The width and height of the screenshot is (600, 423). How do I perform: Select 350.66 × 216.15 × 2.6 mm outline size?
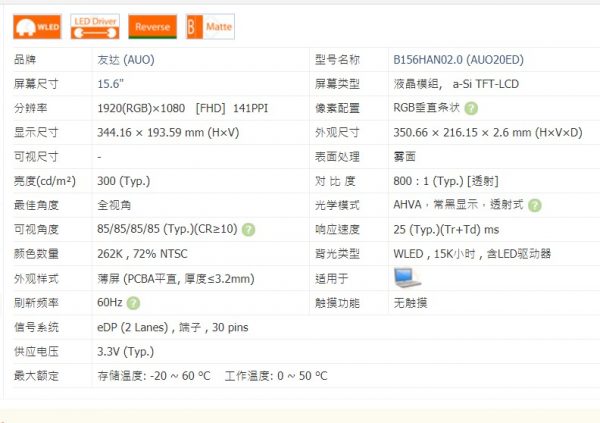[488, 132]
